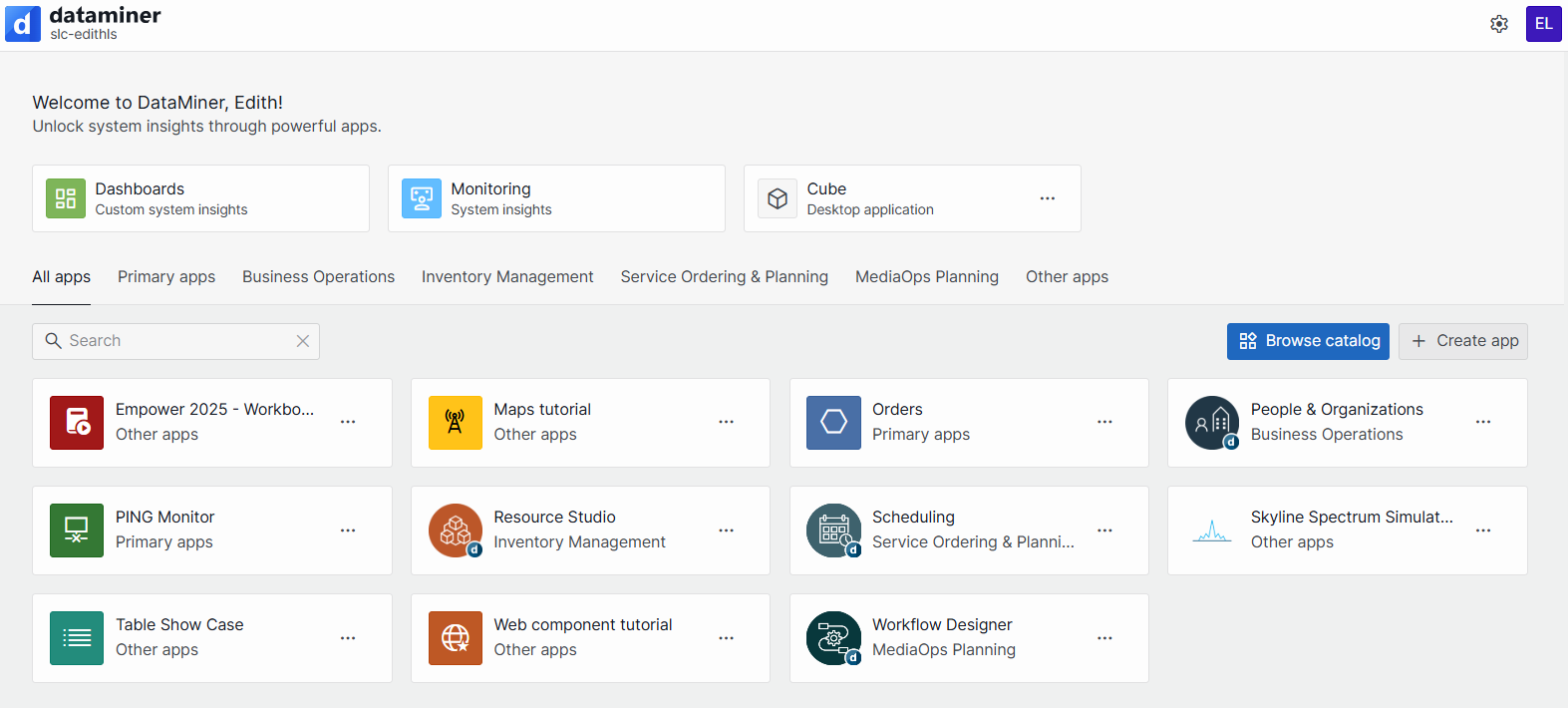Clear the search field with X

pos(303,341)
